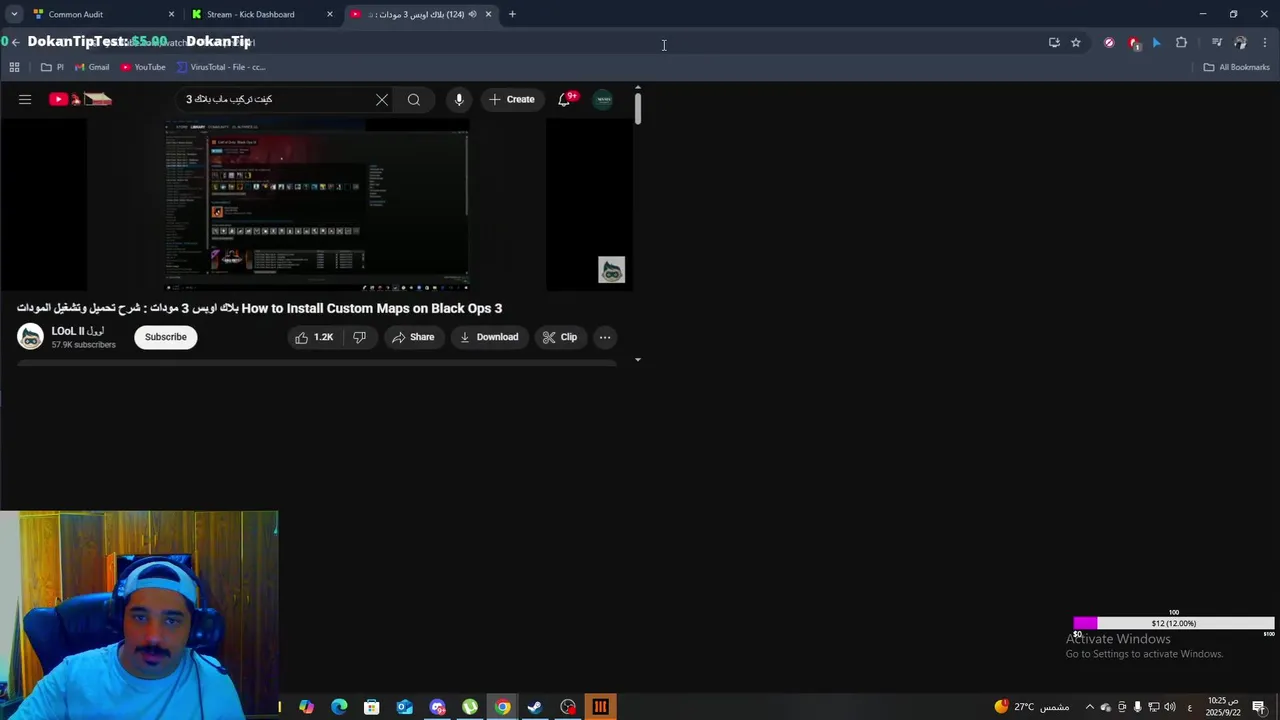Open uTorrent in the taskbar
Screen dimensions: 1280x720
tap(470, 707)
